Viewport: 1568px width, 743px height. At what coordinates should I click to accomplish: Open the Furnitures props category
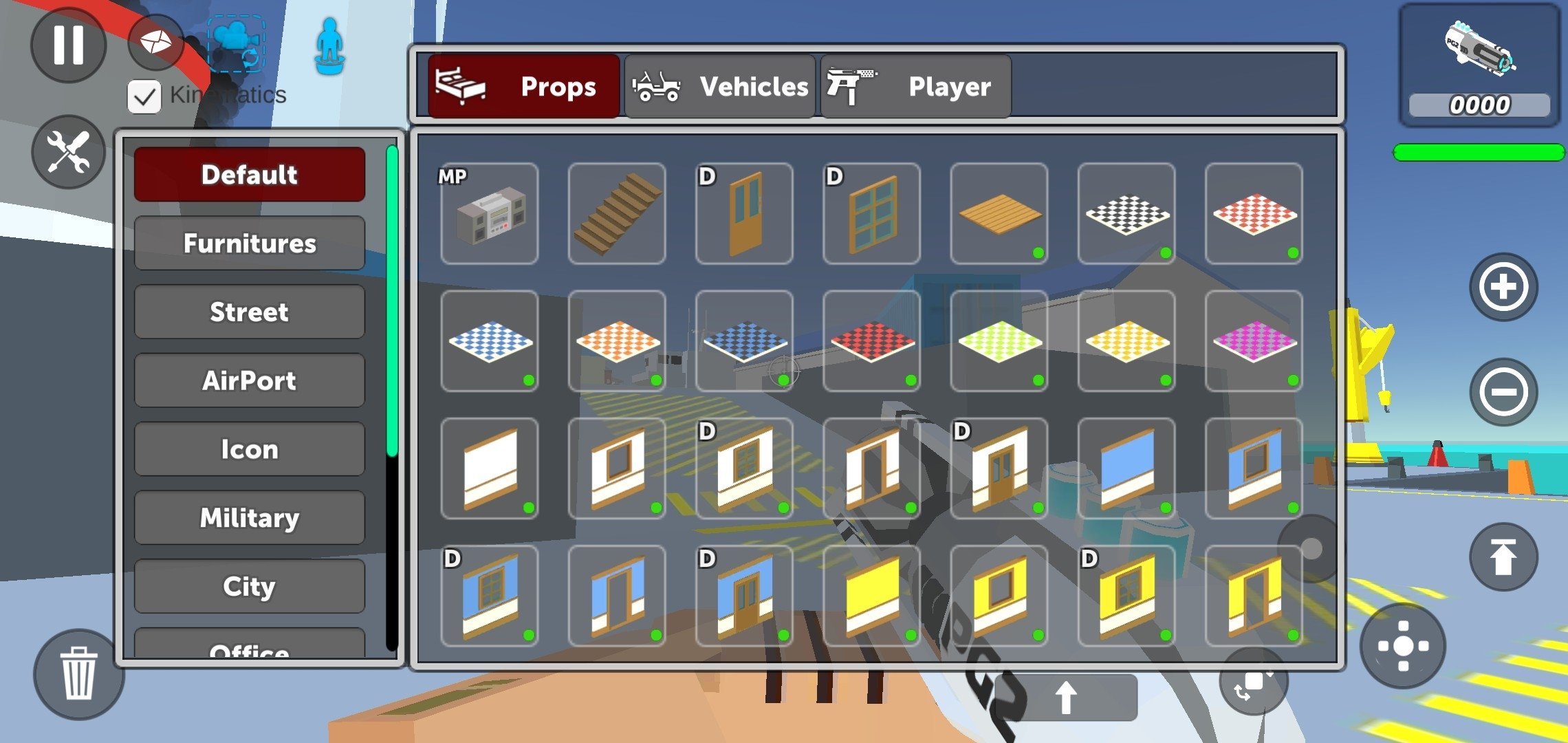(x=248, y=243)
